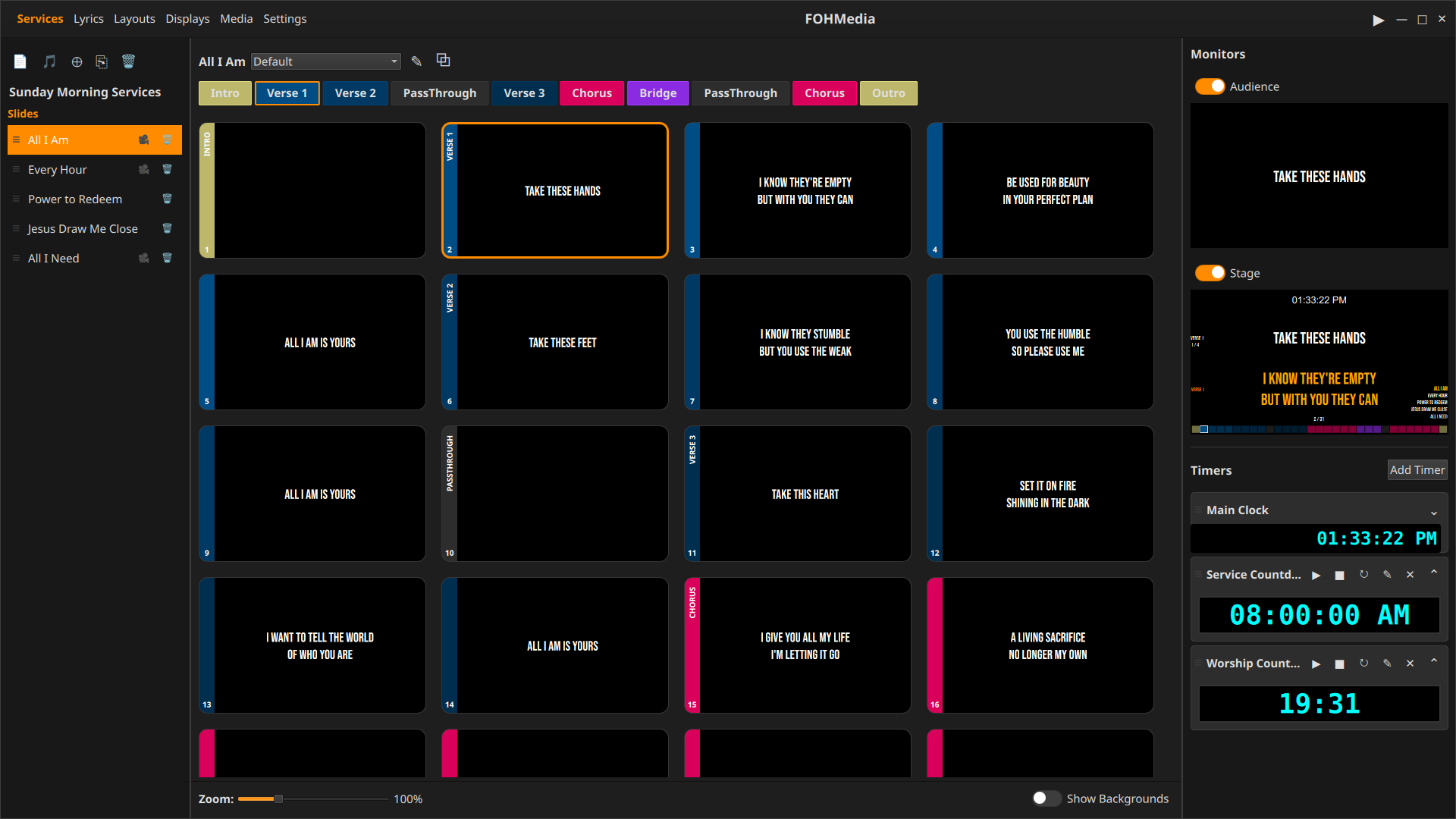Select slide 15 I Give You All My Life
The width and height of the screenshot is (1456, 819).
point(797,645)
